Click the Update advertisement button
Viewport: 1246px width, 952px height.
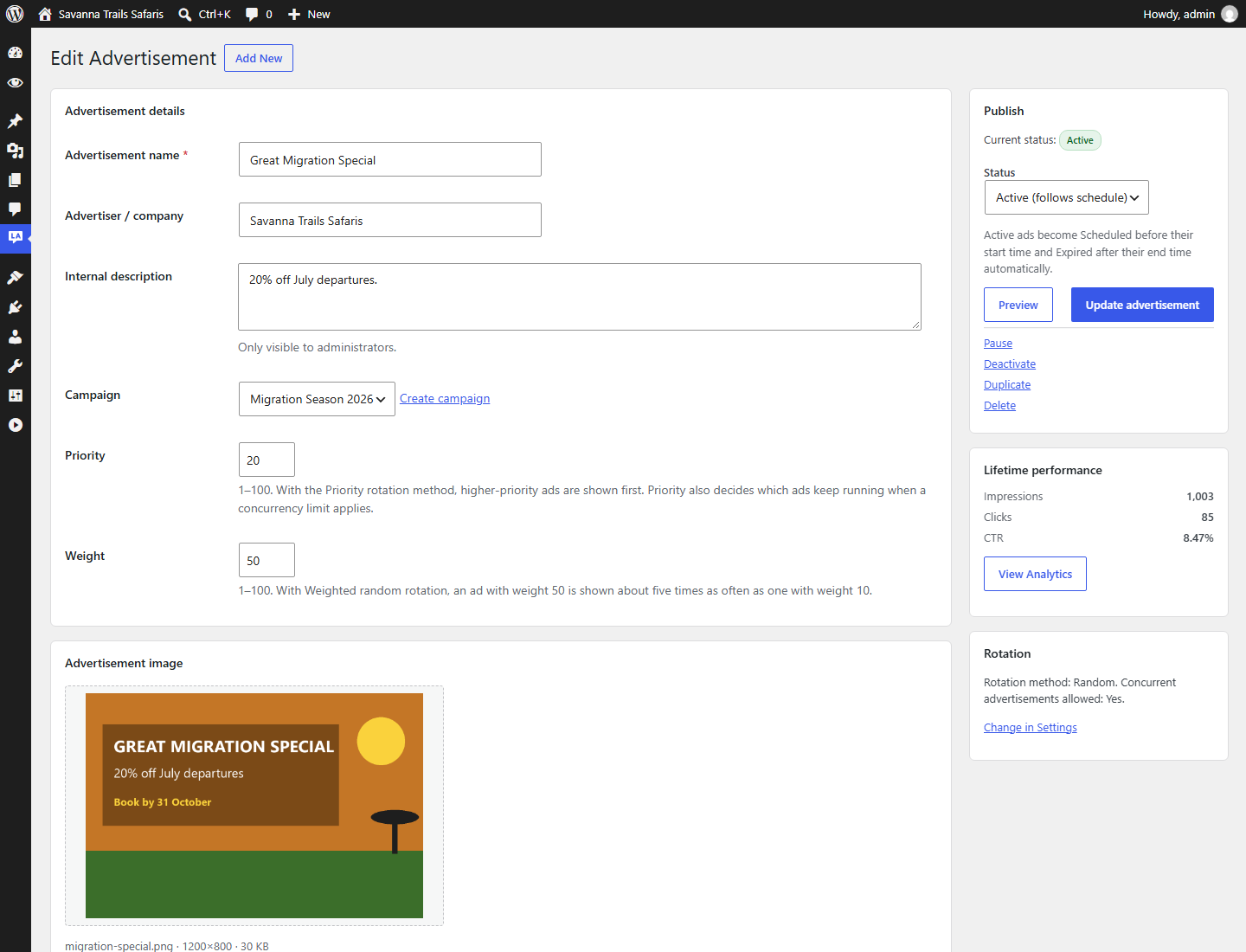(x=1142, y=305)
